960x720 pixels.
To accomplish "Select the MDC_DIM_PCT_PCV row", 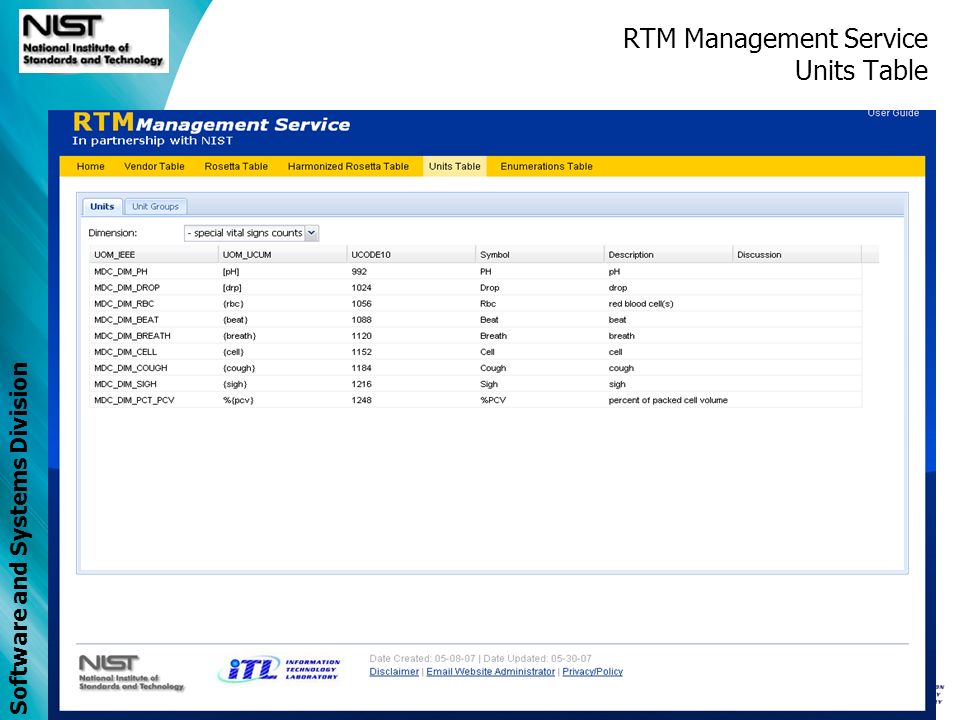I will coord(476,400).
